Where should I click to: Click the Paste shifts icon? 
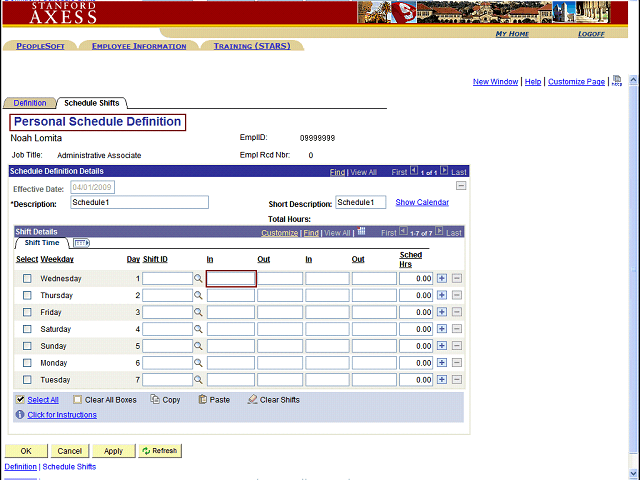coord(203,399)
